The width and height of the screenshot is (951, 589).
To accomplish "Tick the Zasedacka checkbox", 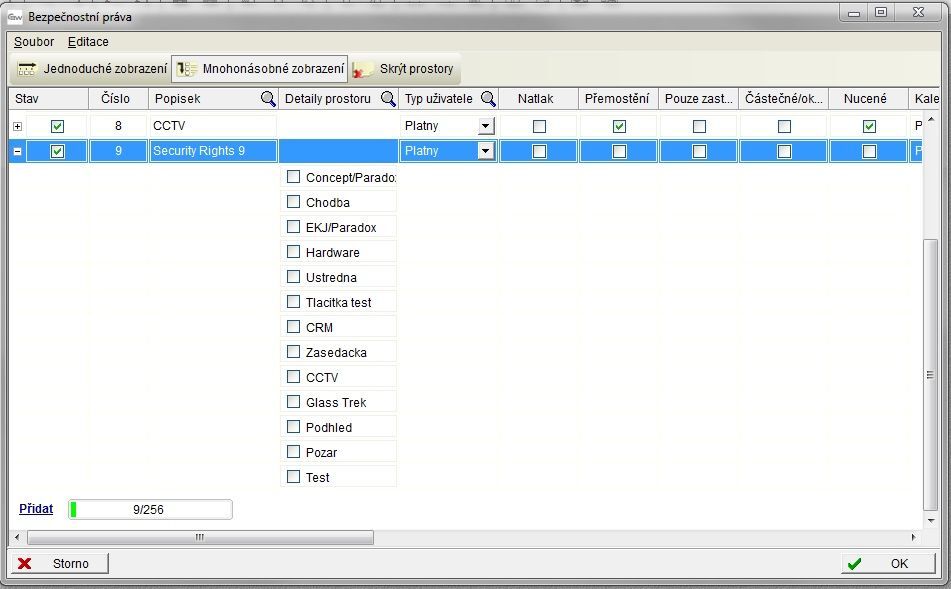I will tap(293, 352).
